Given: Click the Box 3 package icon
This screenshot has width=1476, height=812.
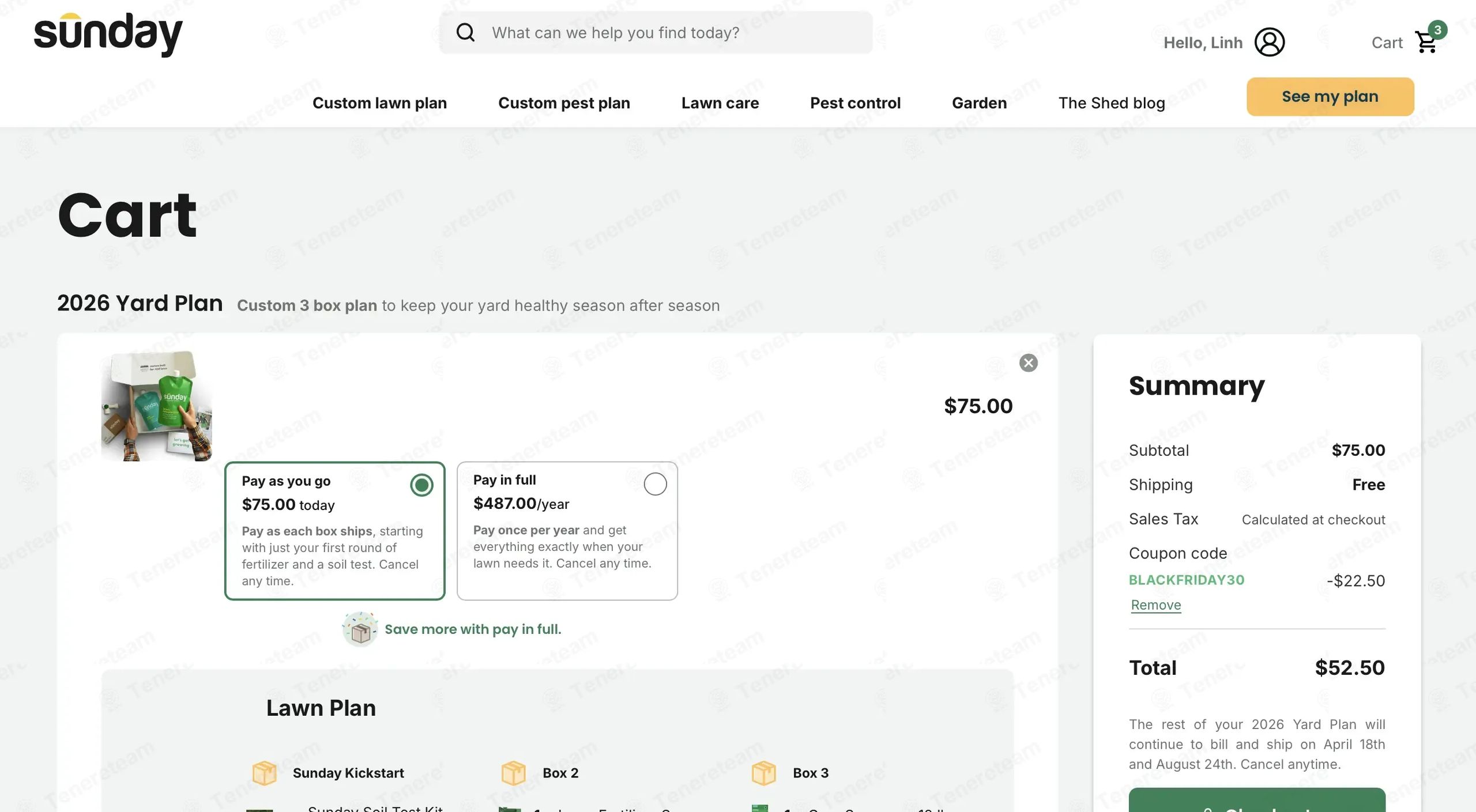Looking at the screenshot, I should (x=764, y=773).
